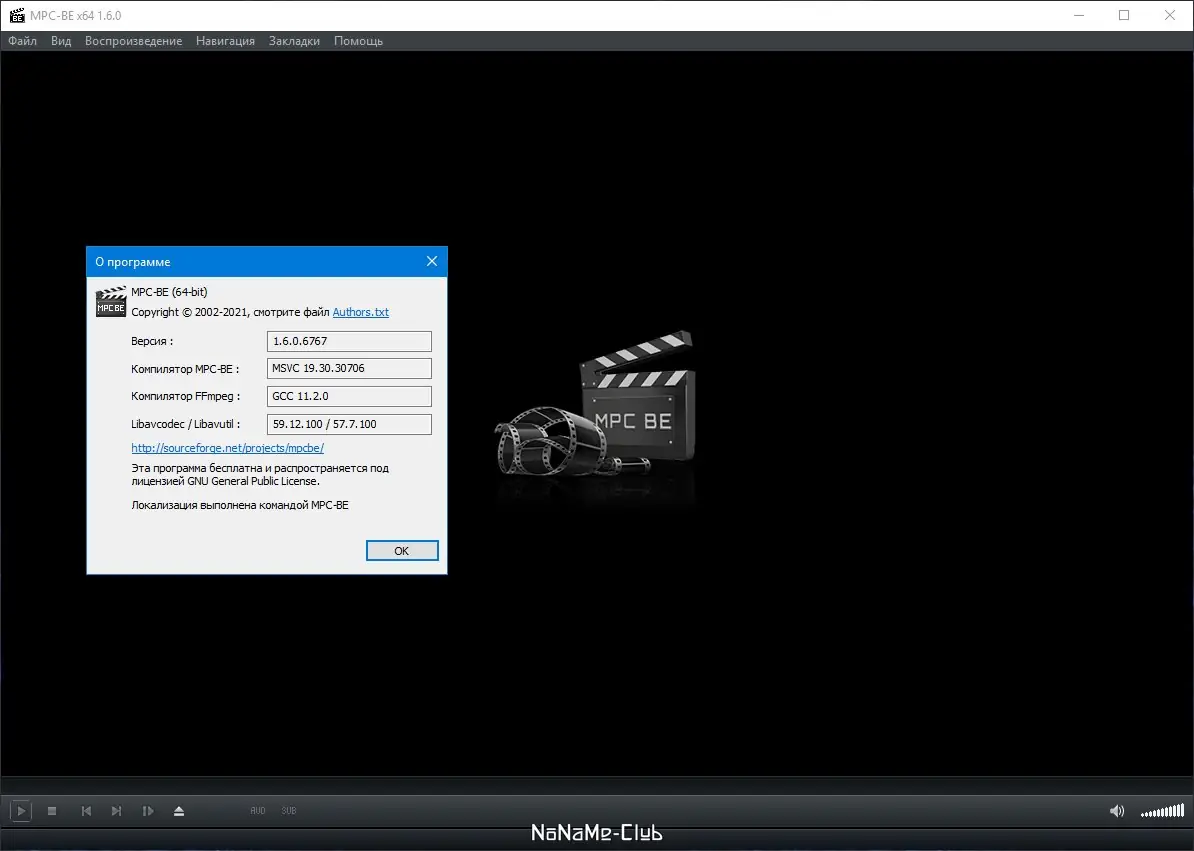The image size is (1194, 851).
Task: Click the Локализация выполнена командой MPC-BE text
Action: (x=240, y=505)
